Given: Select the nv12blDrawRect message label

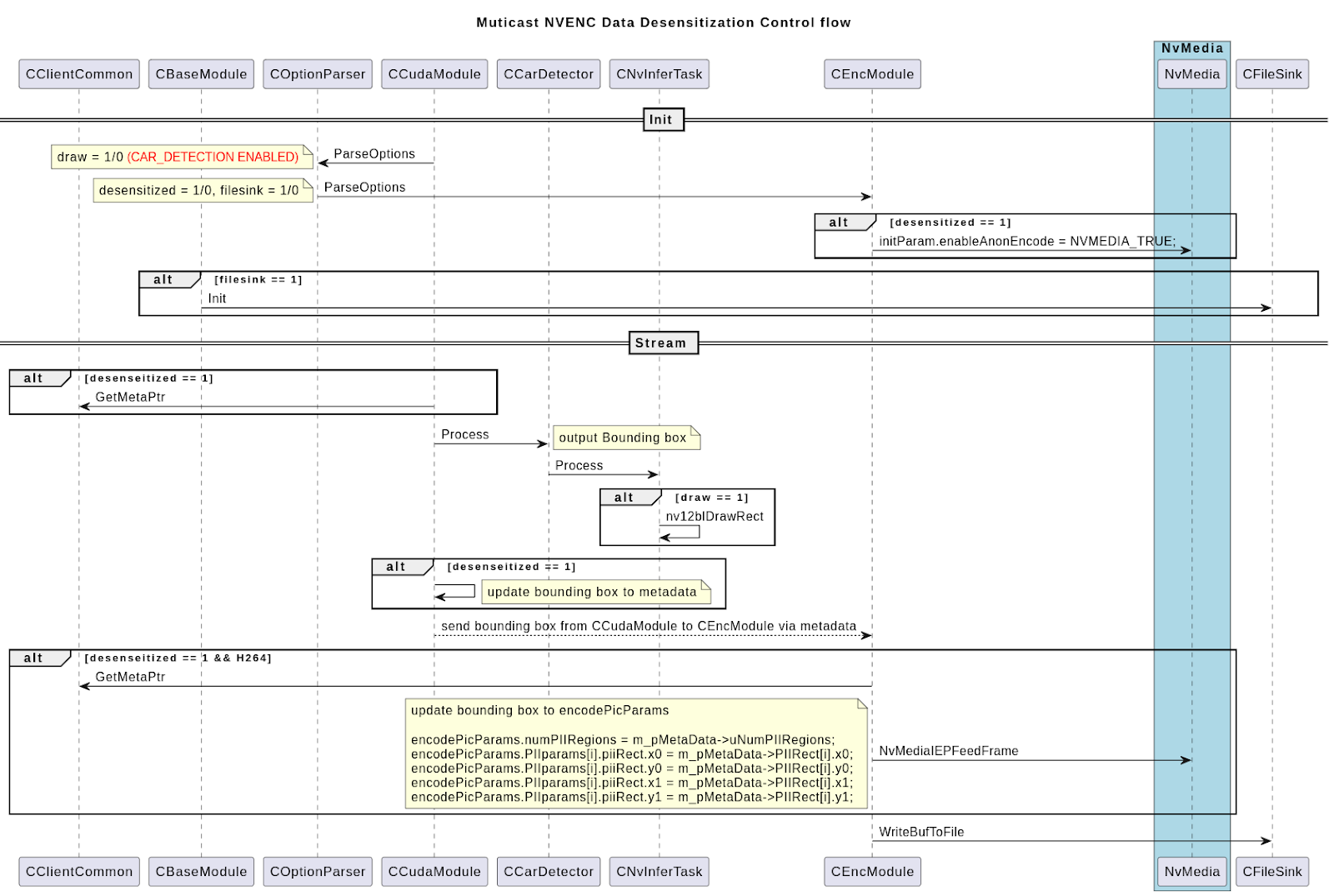Looking at the screenshot, I should tap(715, 516).
